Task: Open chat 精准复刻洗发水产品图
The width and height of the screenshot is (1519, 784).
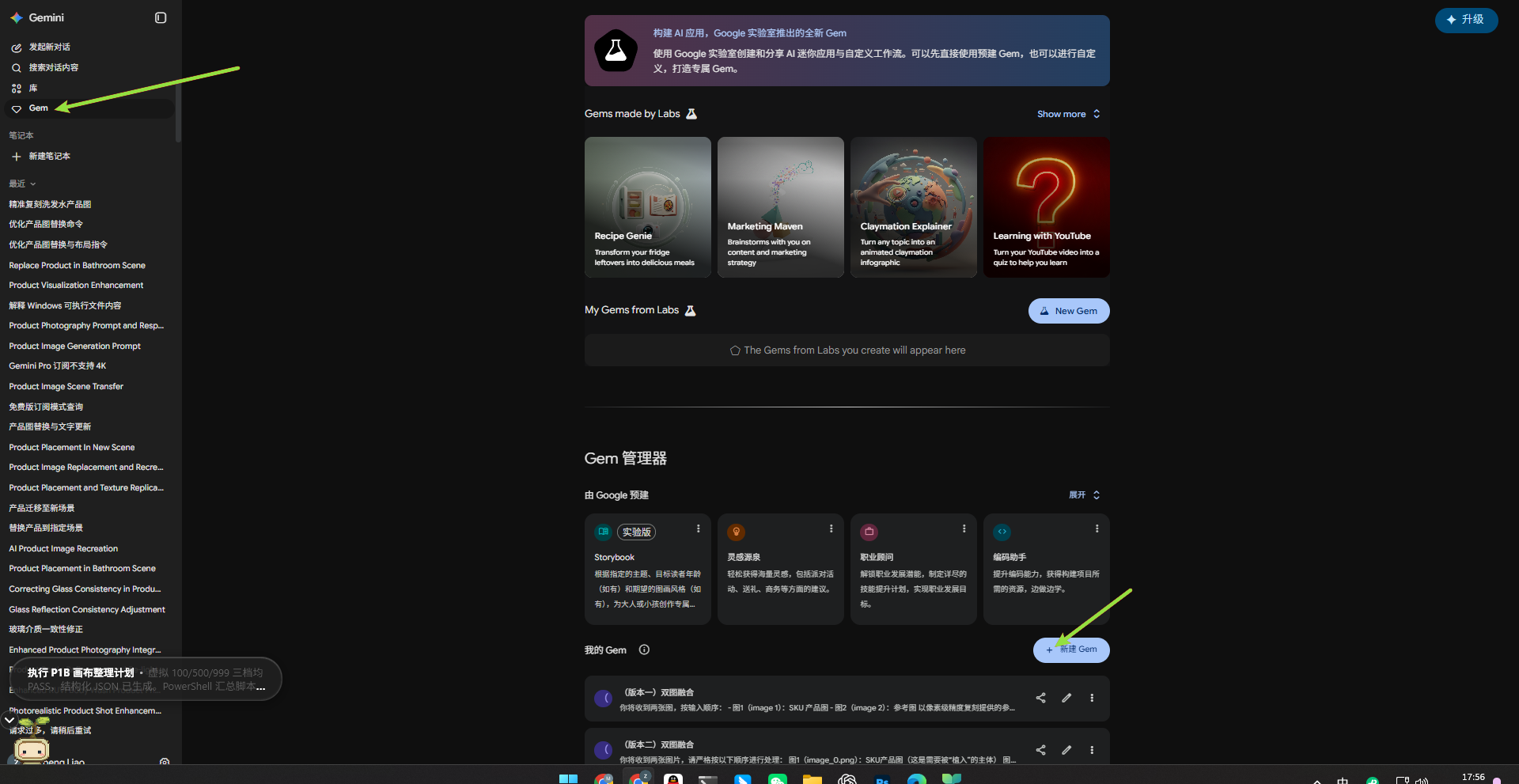Action: (50, 204)
